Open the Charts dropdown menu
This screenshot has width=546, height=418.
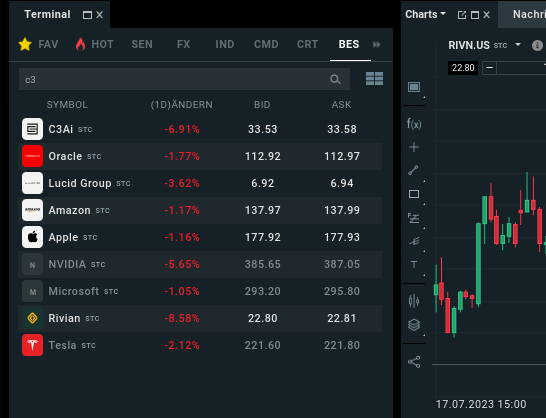click(x=425, y=14)
